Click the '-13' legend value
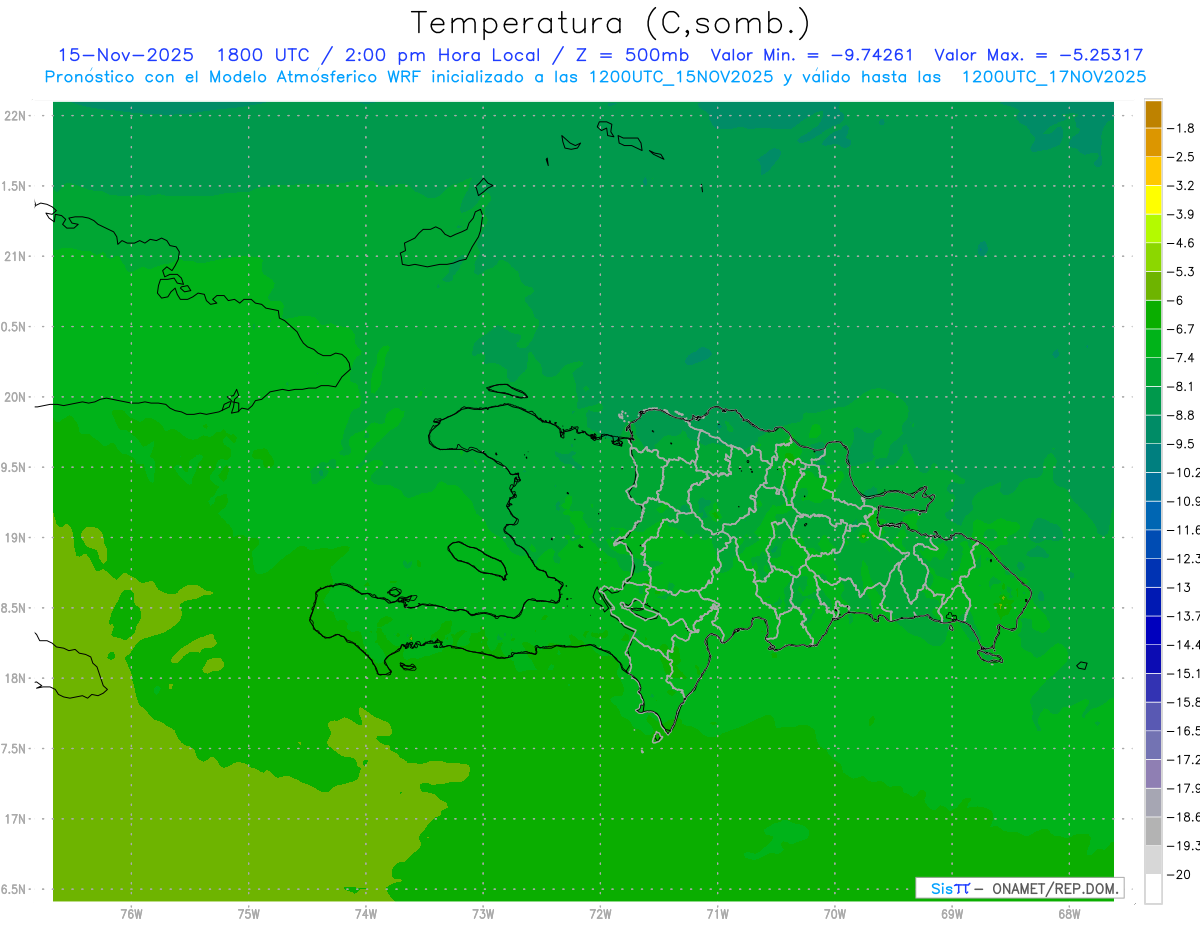The width and height of the screenshot is (1200, 927). 1179,587
